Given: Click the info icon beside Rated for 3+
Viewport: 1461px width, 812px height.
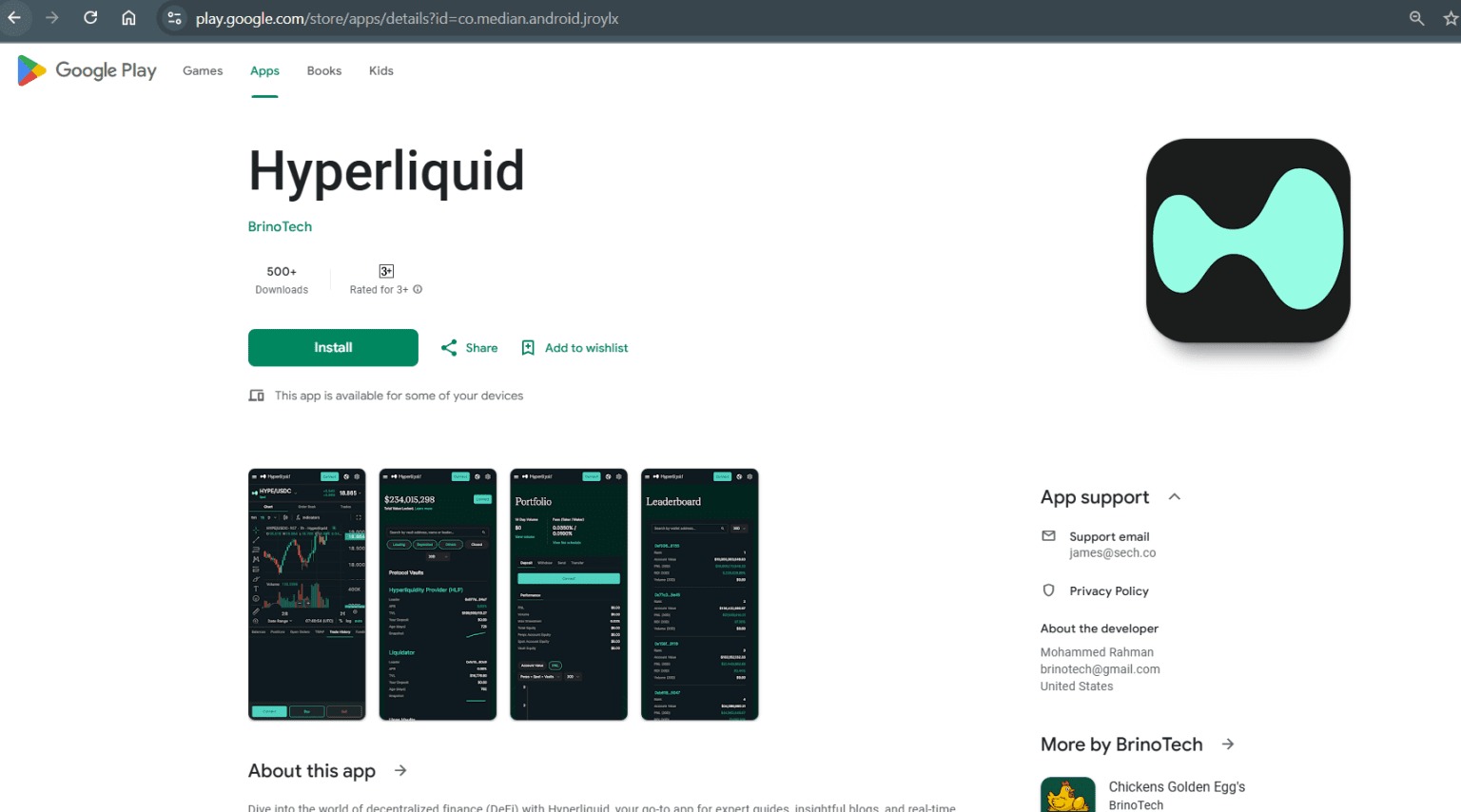Looking at the screenshot, I should 418,290.
